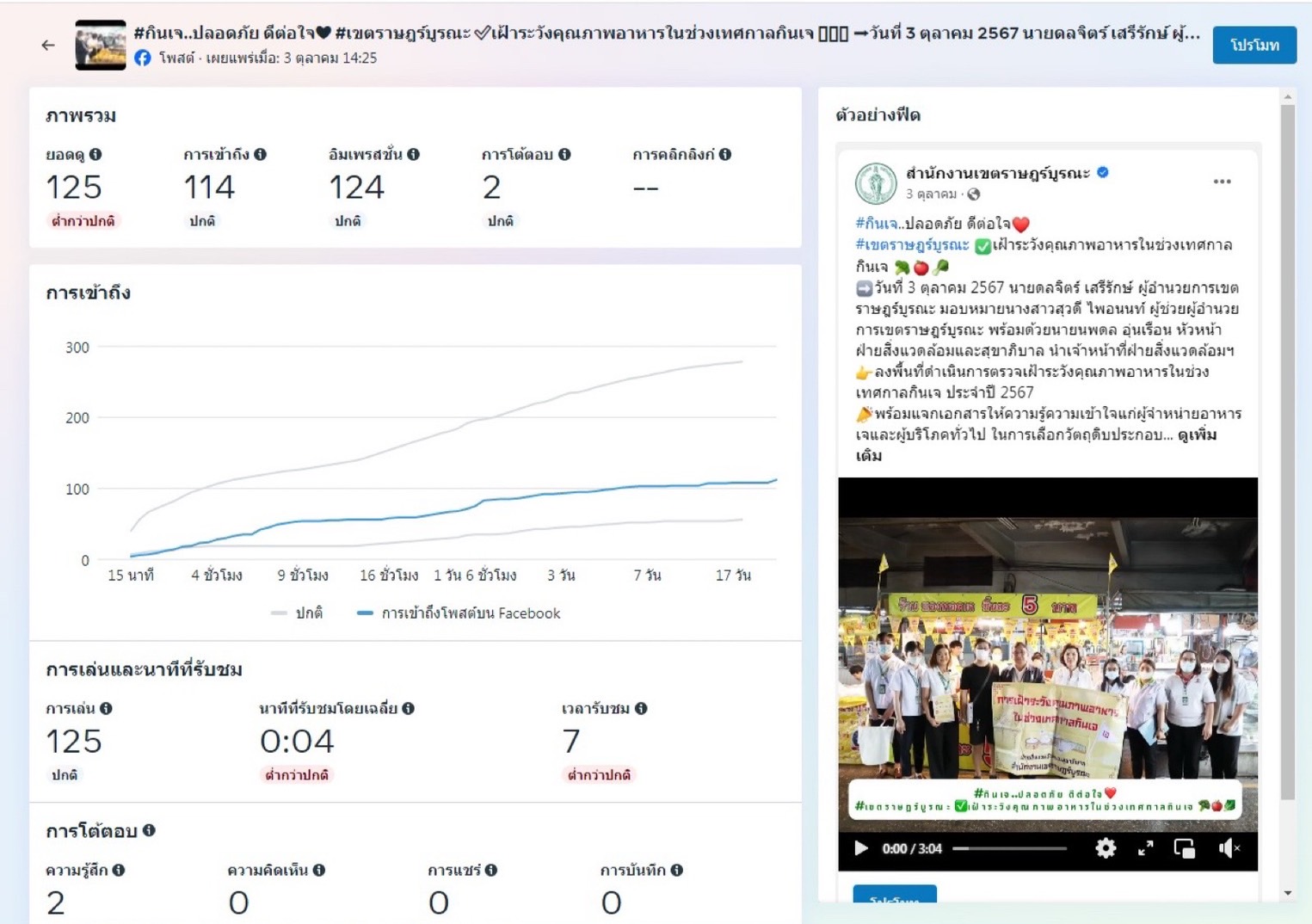Enable picture-in-picture mode on video
The image size is (1312, 924).
[x=1185, y=848]
